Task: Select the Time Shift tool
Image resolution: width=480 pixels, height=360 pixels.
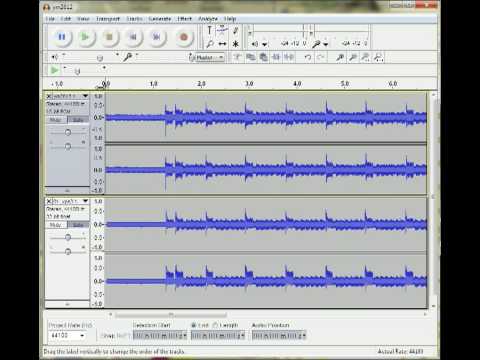Action: (x=222, y=44)
